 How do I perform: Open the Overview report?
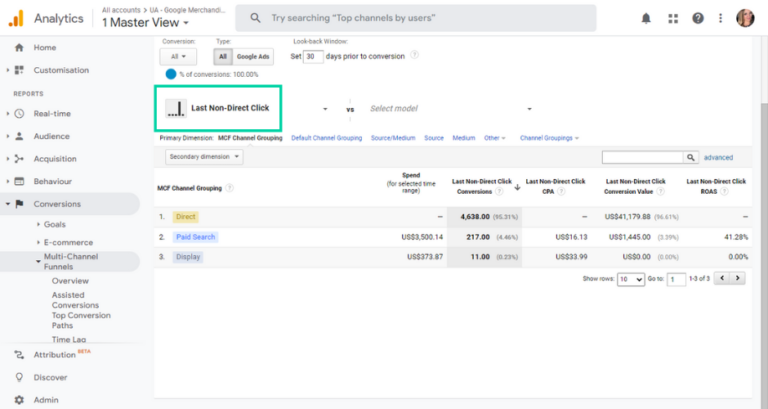[70, 281]
